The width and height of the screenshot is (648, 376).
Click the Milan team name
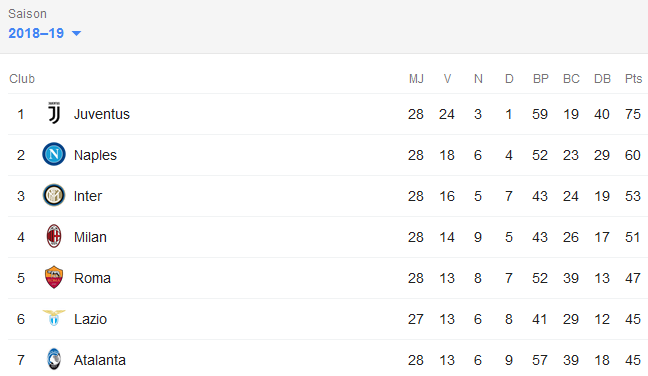(x=90, y=237)
